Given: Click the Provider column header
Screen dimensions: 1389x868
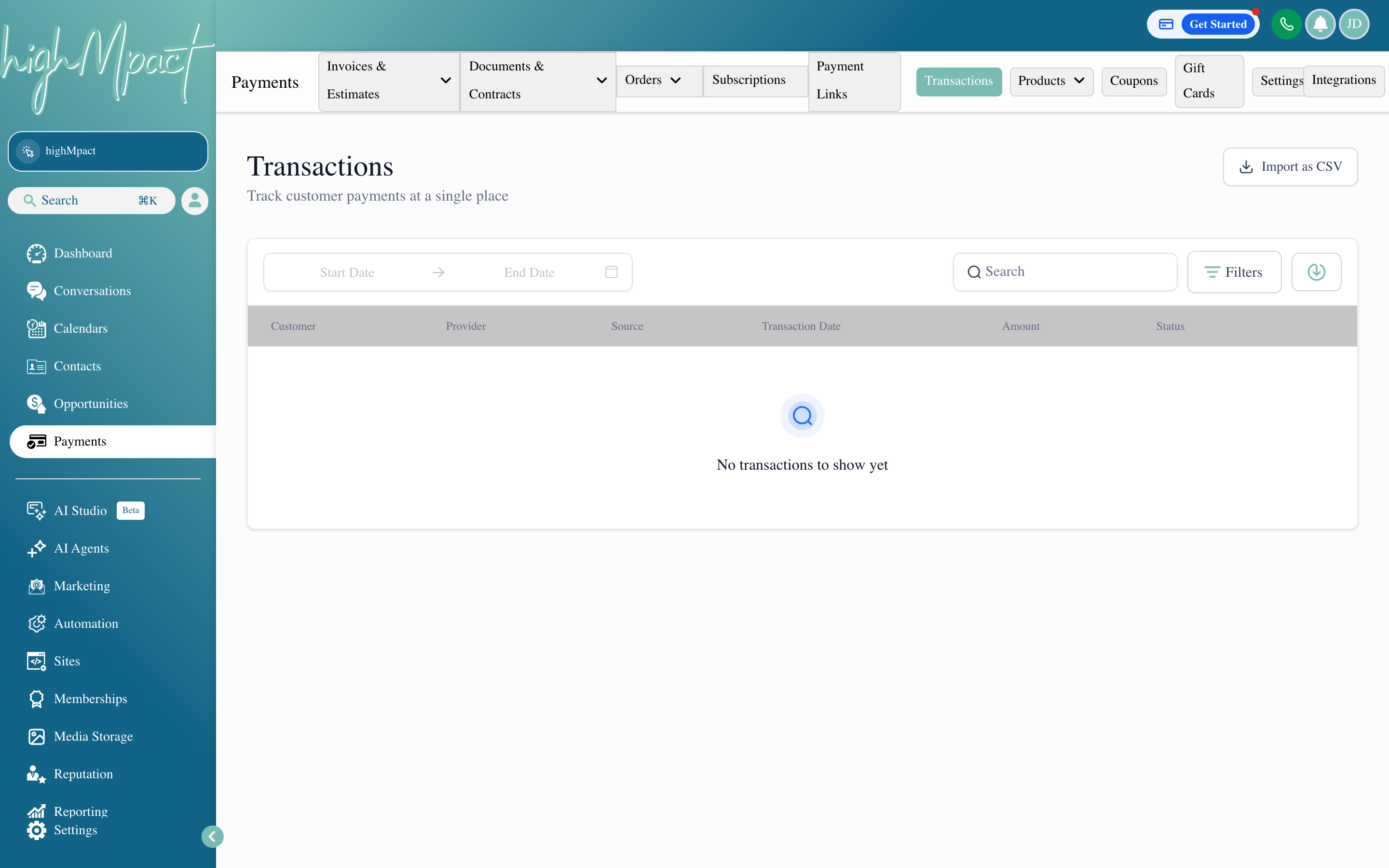Looking at the screenshot, I should (465, 326).
